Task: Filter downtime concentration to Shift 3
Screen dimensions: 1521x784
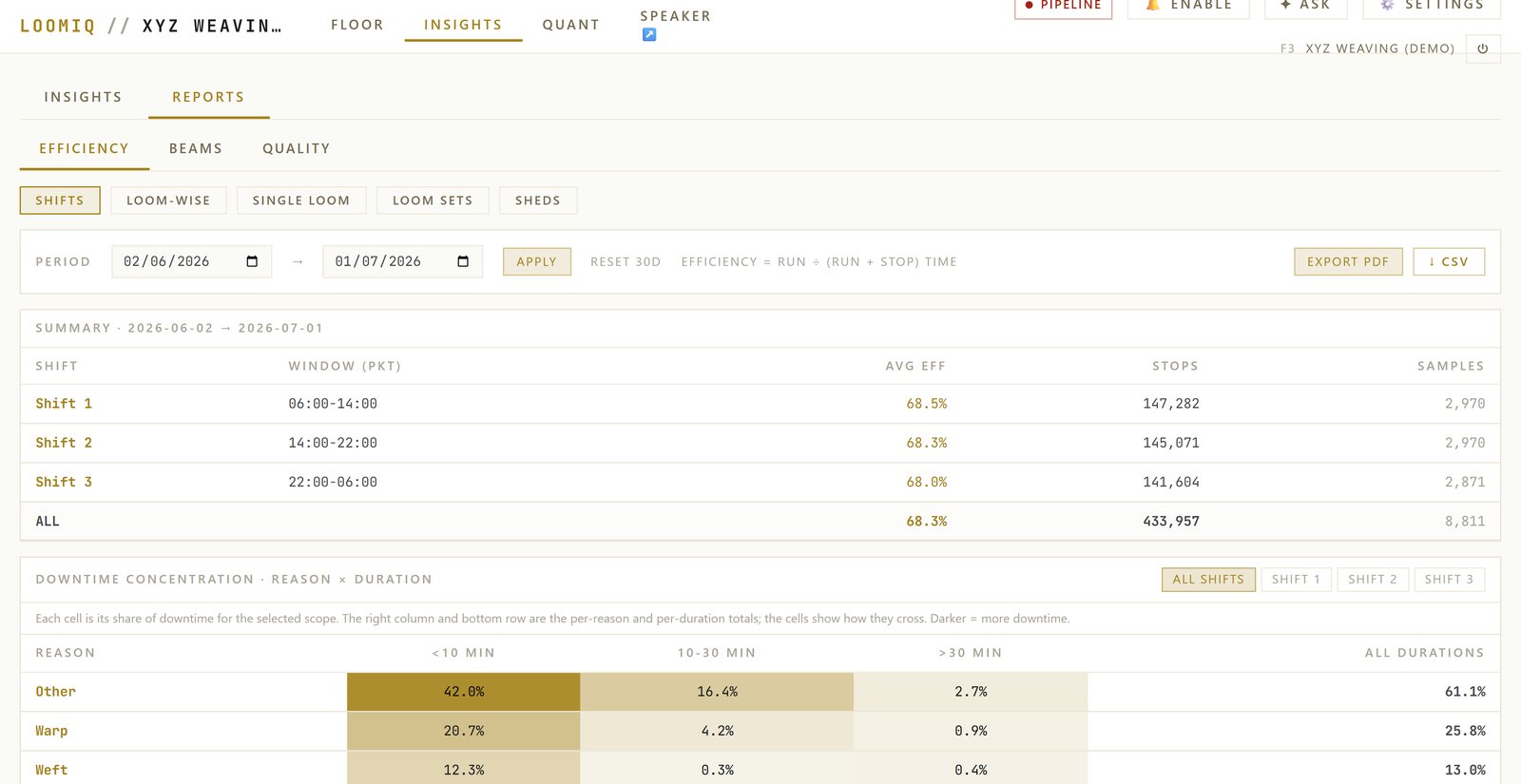Action: point(1449,580)
